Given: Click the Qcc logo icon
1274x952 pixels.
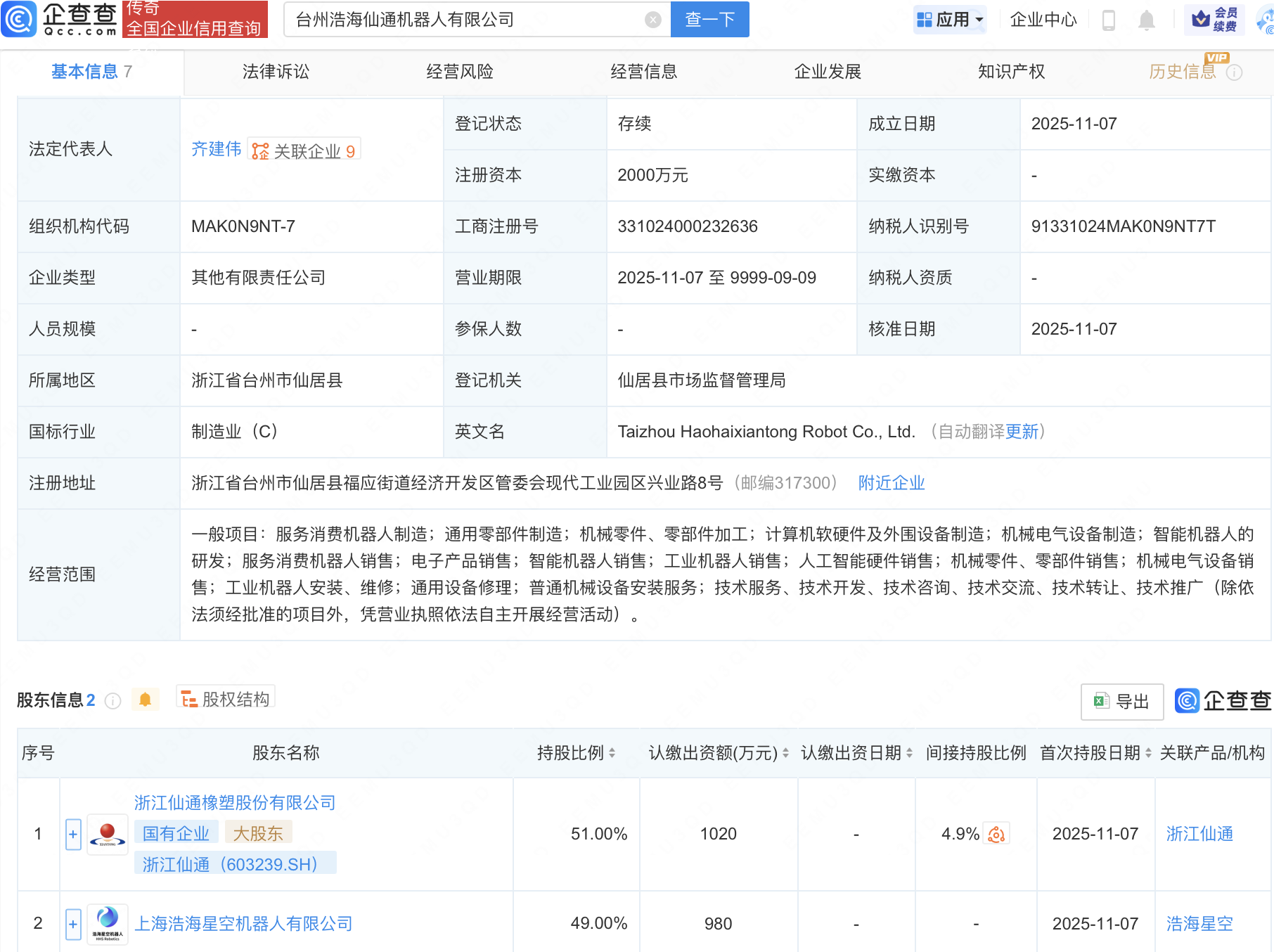Looking at the screenshot, I should click(19, 19).
